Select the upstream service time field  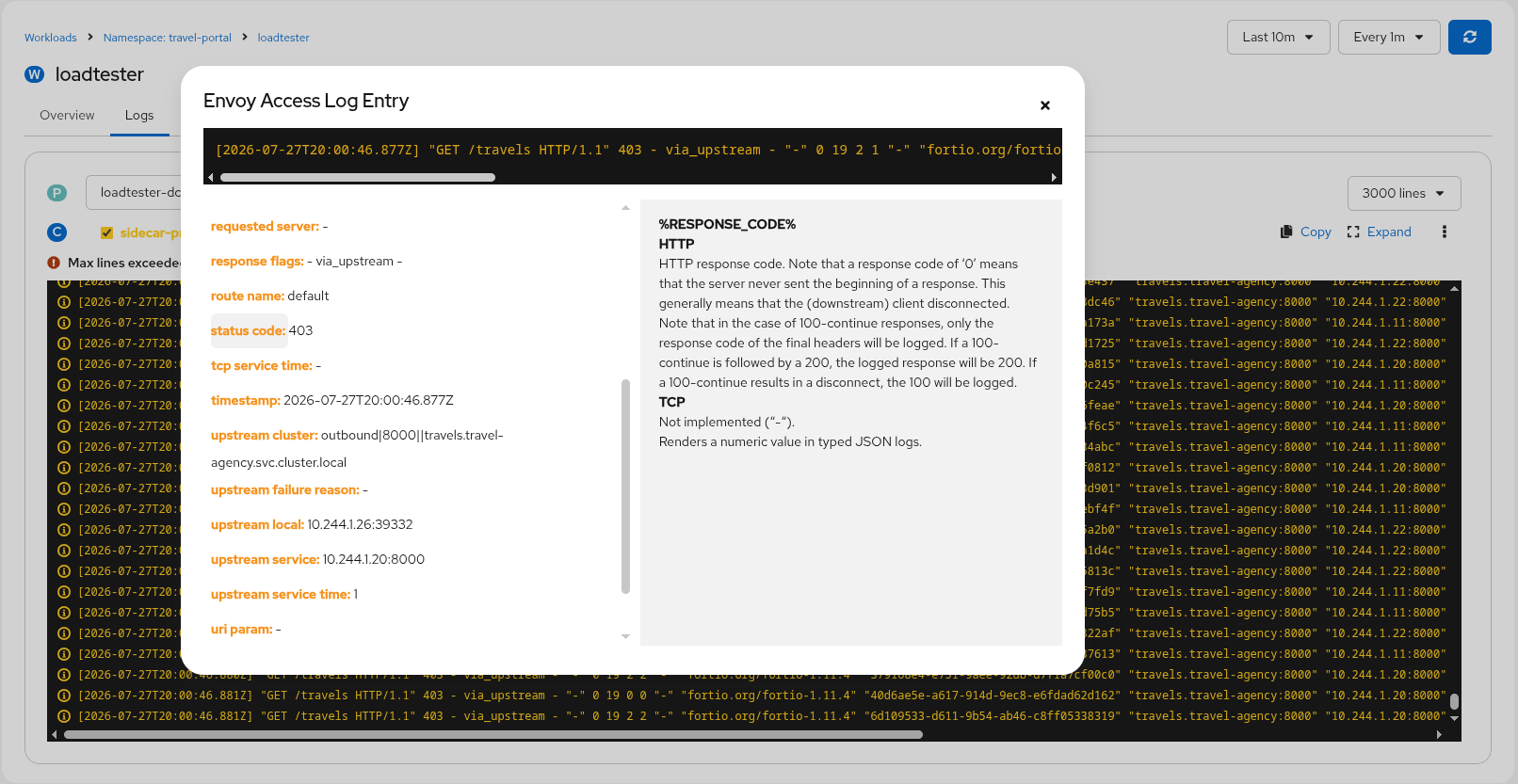coord(281,595)
